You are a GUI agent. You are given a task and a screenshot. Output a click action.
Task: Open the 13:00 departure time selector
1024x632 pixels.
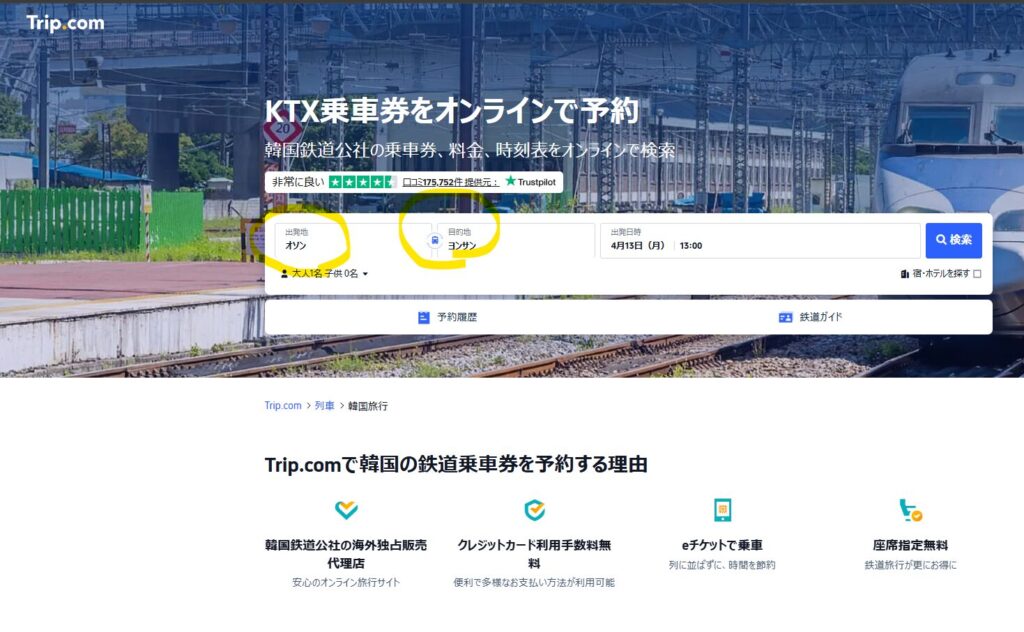[x=691, y=245]
